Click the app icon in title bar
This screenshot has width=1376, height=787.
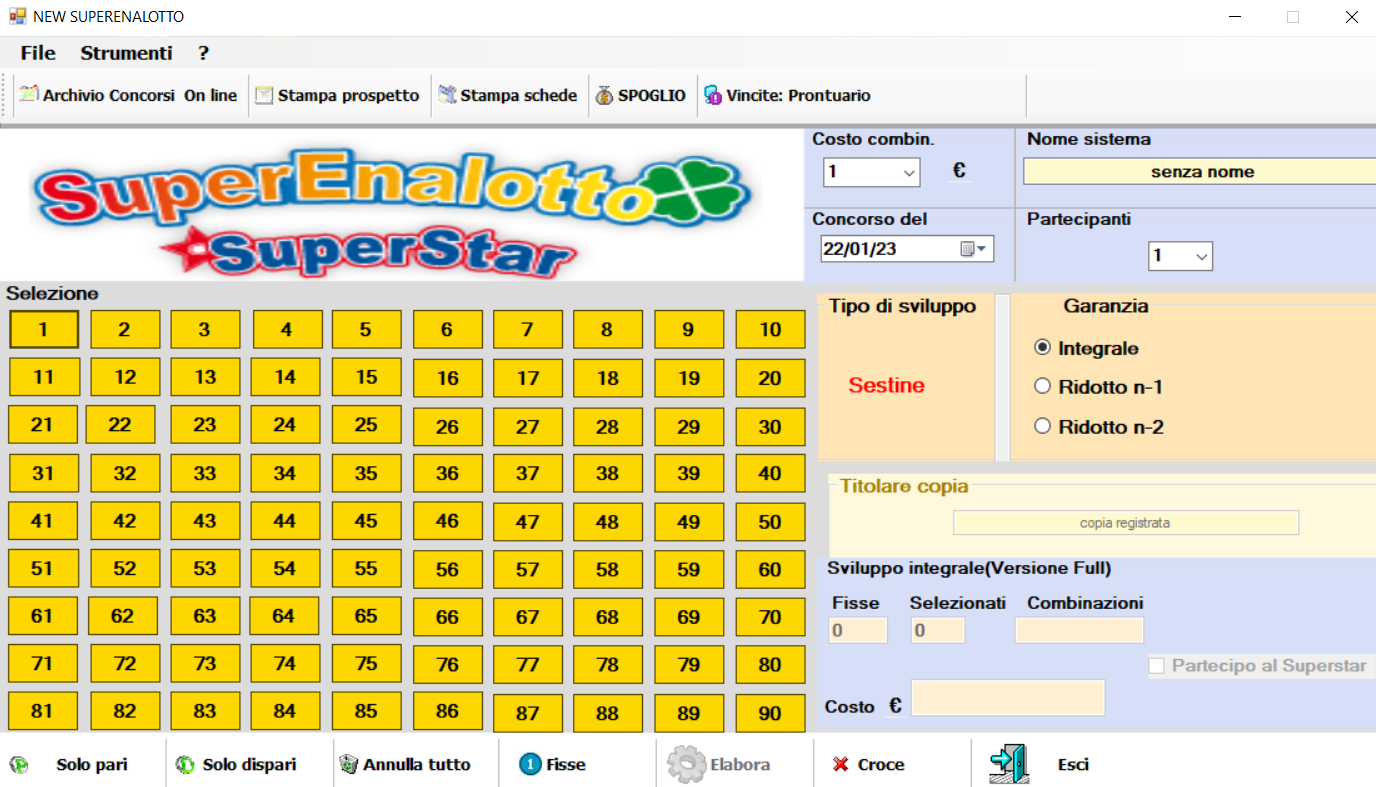click(x=17, y=17)
